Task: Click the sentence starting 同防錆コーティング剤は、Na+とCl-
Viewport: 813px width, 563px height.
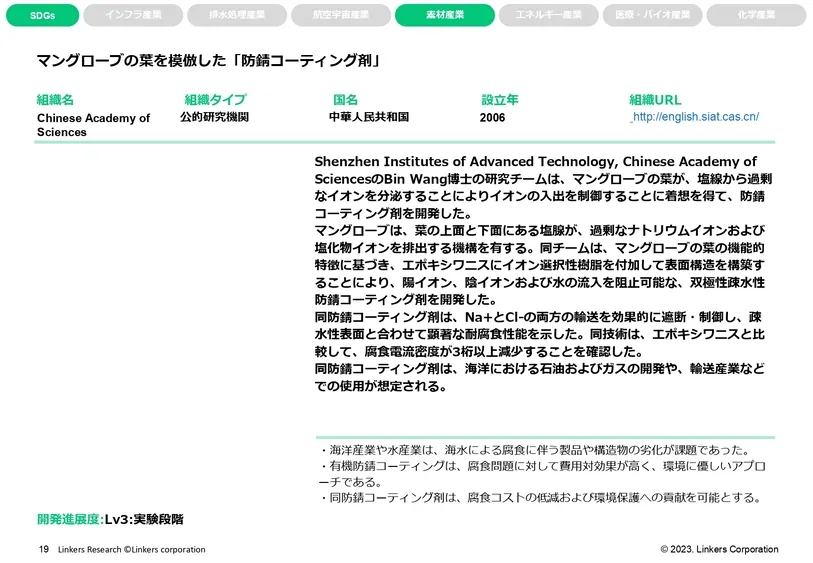Action: tap(538, 334)
